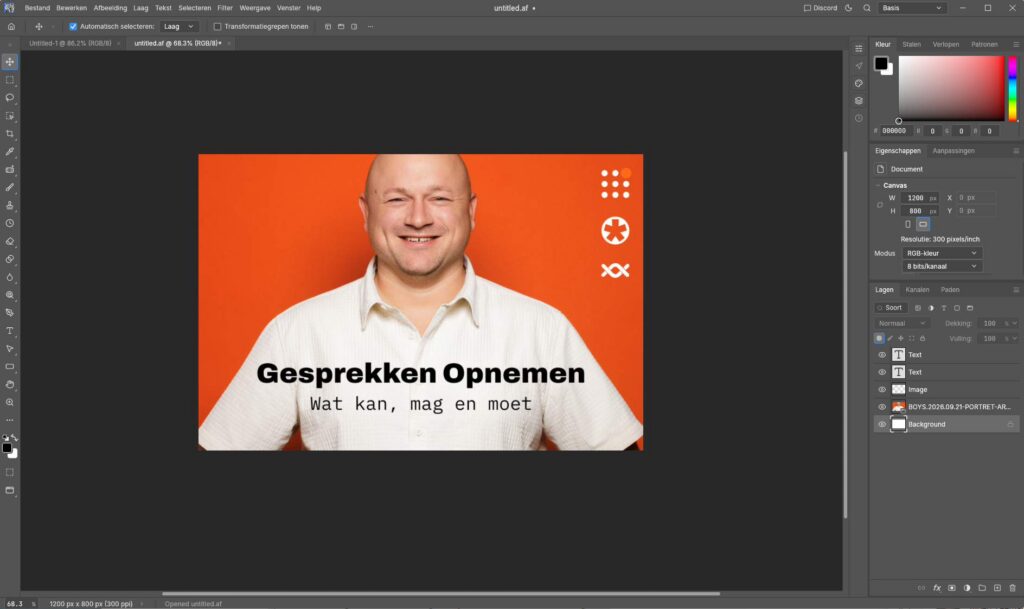Choose the Eyedropper tool

[x=10, y=151]
